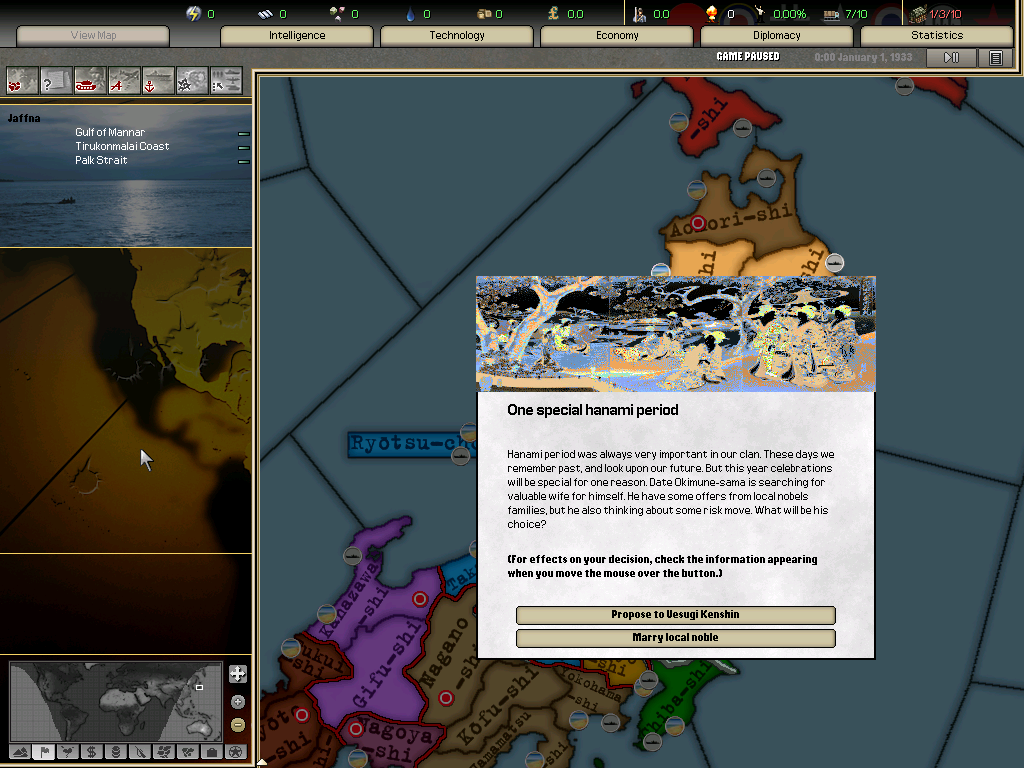Click the hanami event illustration
This screenshot has height=768, width=1024.
click(x=675, y=334)
